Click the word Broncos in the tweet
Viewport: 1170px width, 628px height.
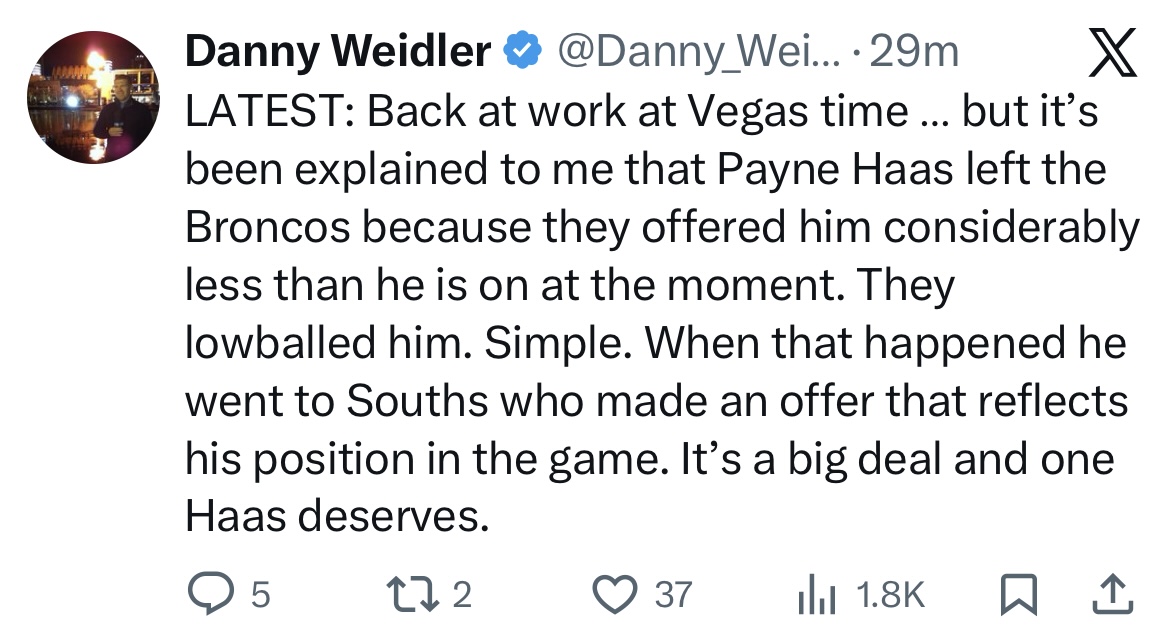pyautogui.click(x=267, y=227)
